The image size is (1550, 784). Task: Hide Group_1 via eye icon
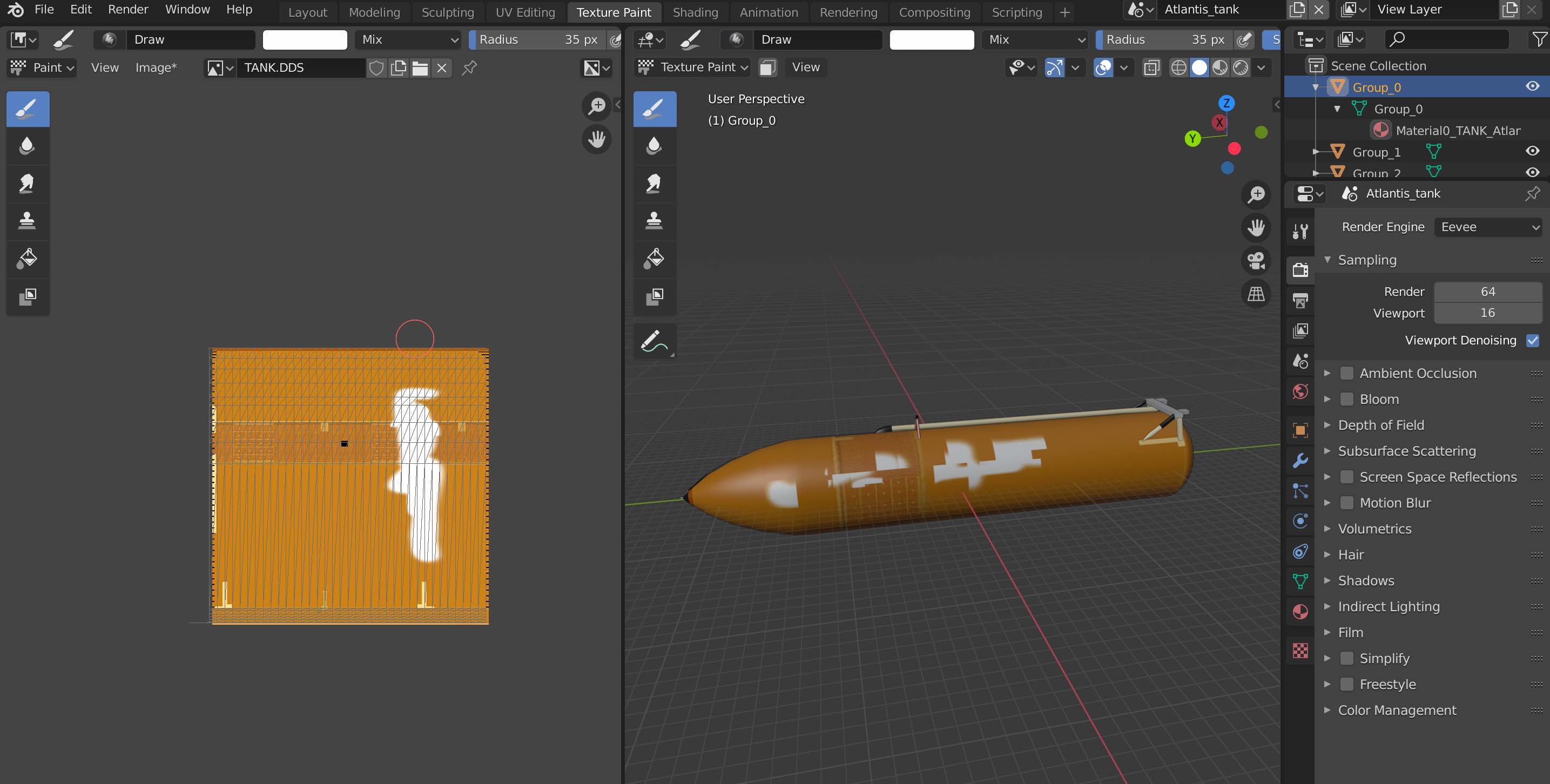click(x=1532, y=151)
